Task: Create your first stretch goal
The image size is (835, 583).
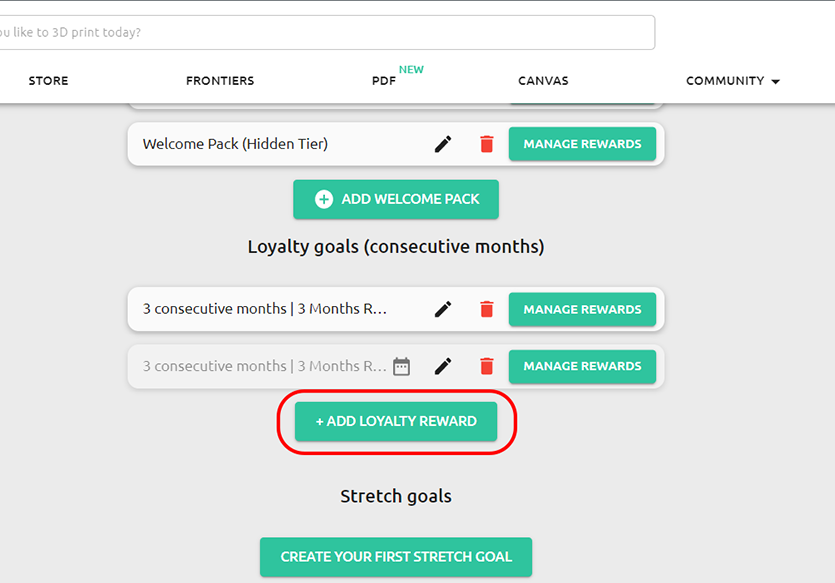Action: [395, 557]
